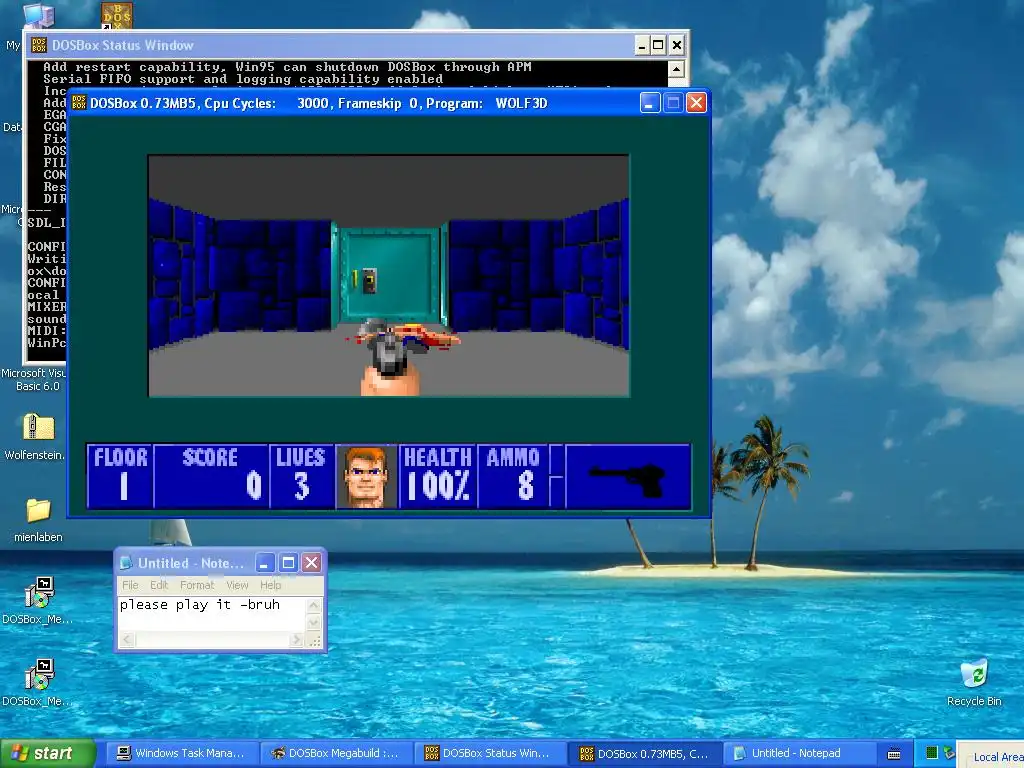
Task: Open the DOSBox shortcut icon on desktop
Action: click(117, 14)
